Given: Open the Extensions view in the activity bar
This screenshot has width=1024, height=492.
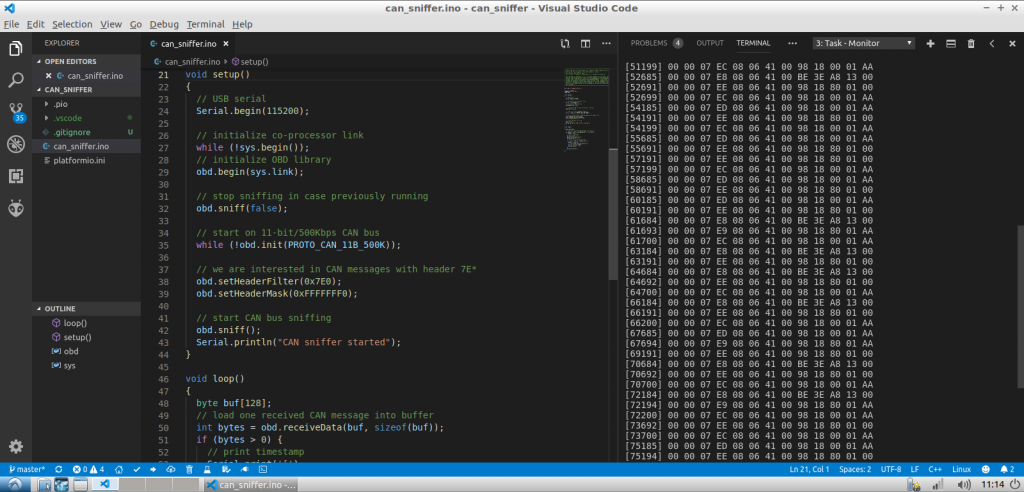Looking at the screenshot, I should [x=16, y=176].
